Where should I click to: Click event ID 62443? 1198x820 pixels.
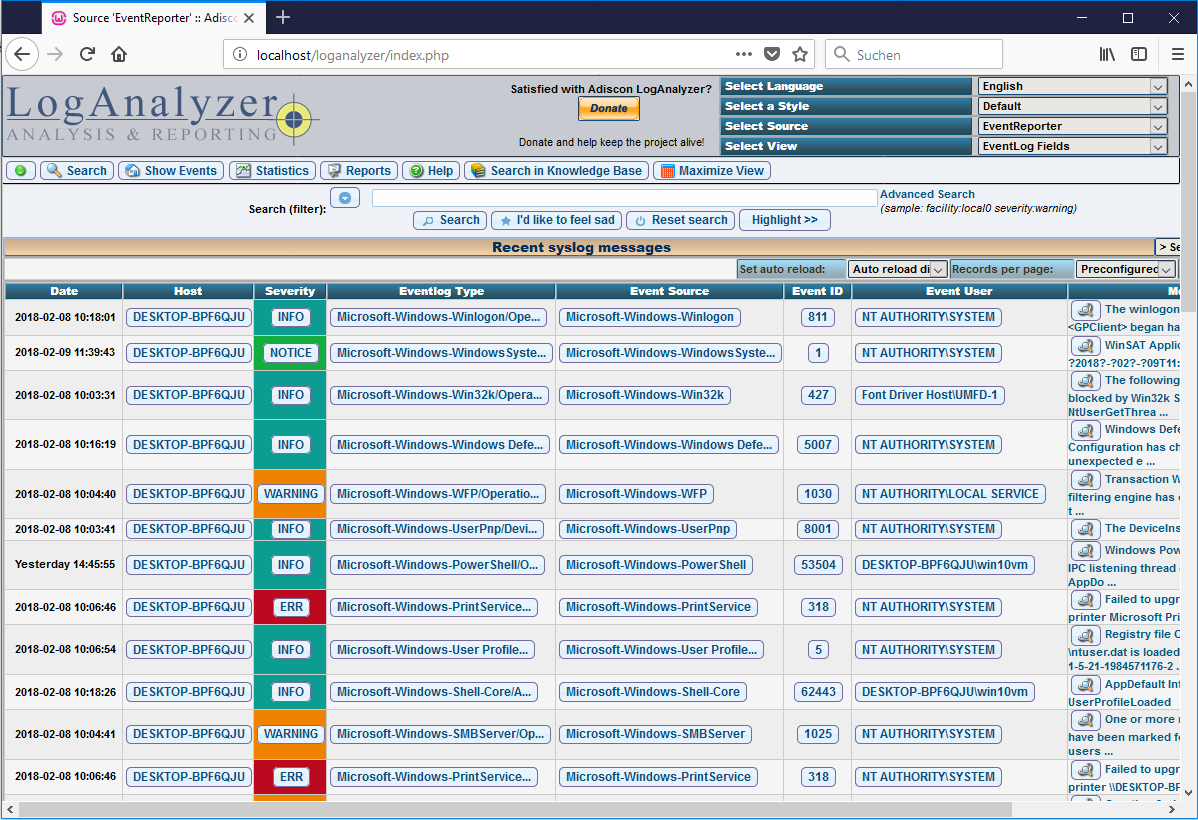pos(818,692)
